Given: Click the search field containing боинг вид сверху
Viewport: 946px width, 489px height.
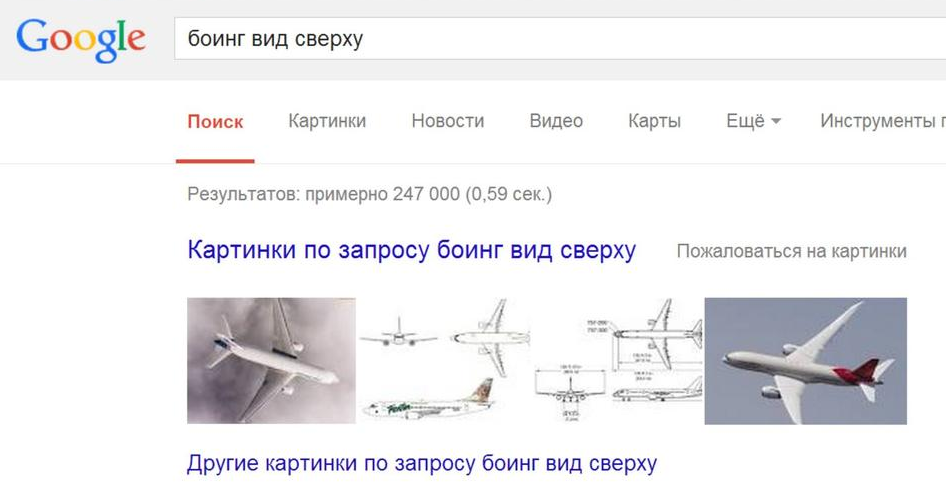Looking at the screenshot, I should point(560,39).
